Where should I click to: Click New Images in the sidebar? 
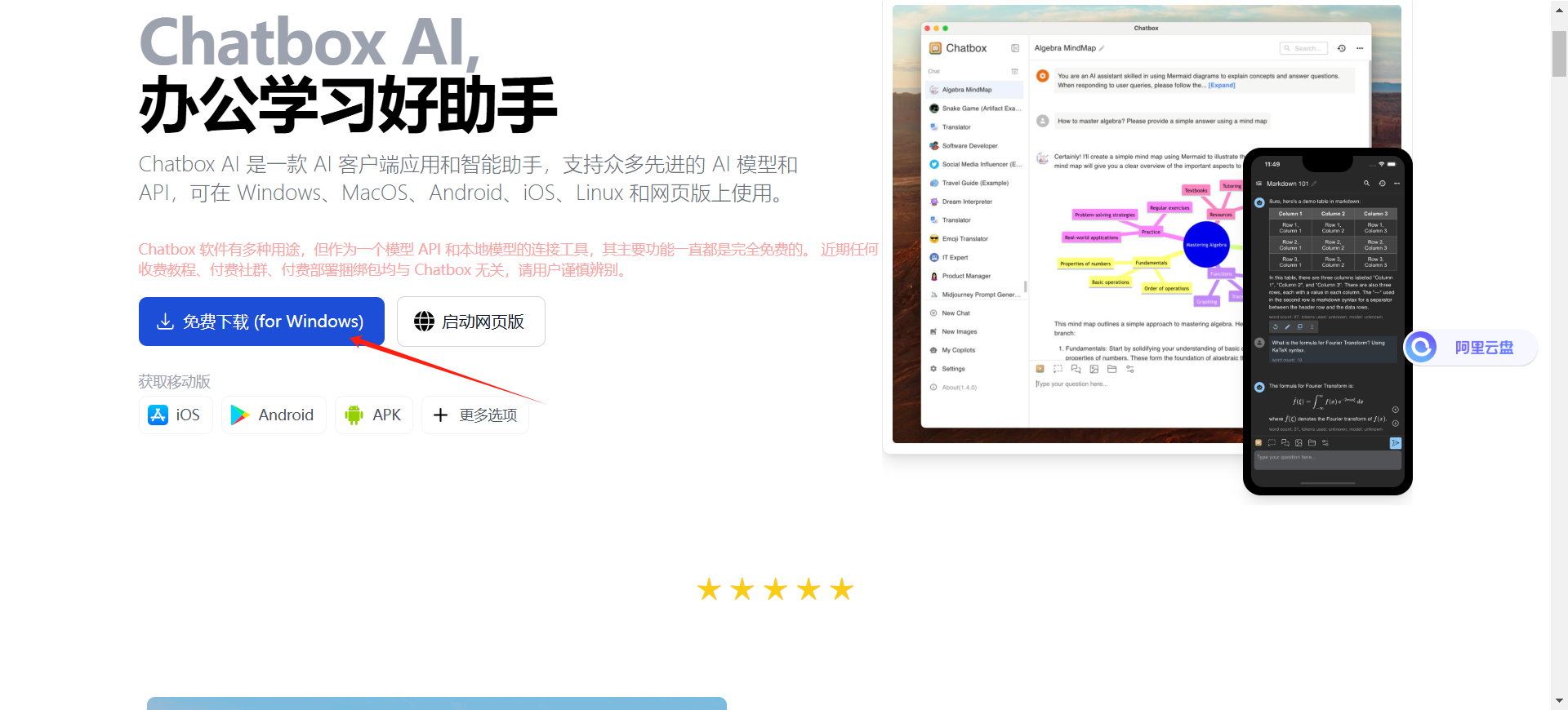954,332
